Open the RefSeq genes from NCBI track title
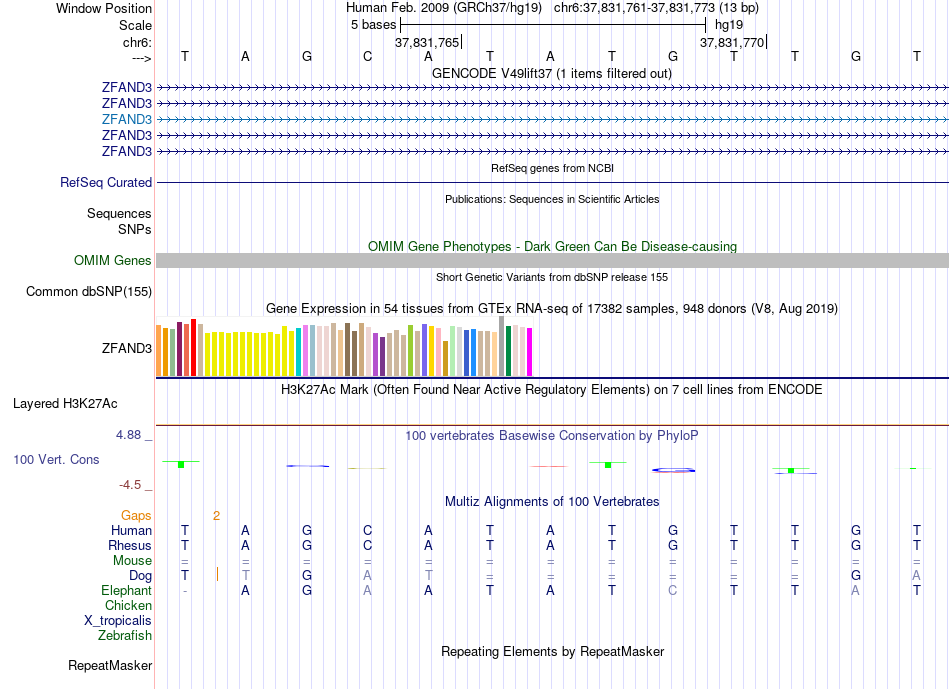 (x=552, y=168)
